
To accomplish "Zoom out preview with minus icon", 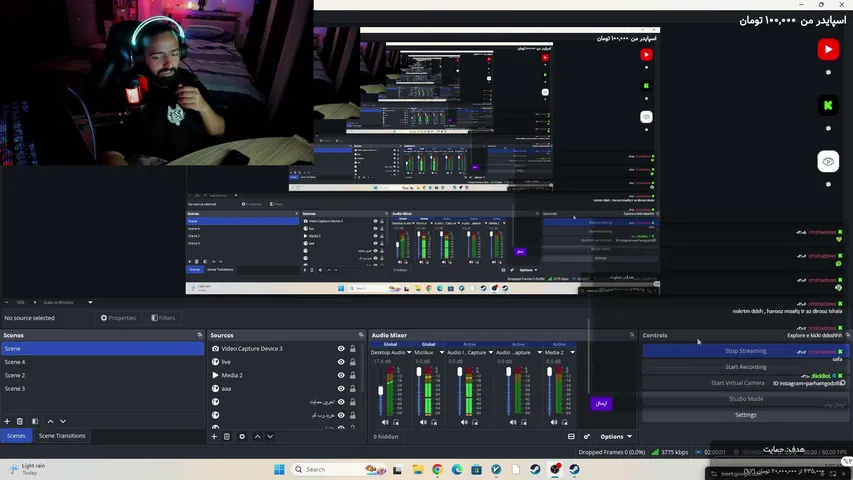I will (x=7, y=302).
